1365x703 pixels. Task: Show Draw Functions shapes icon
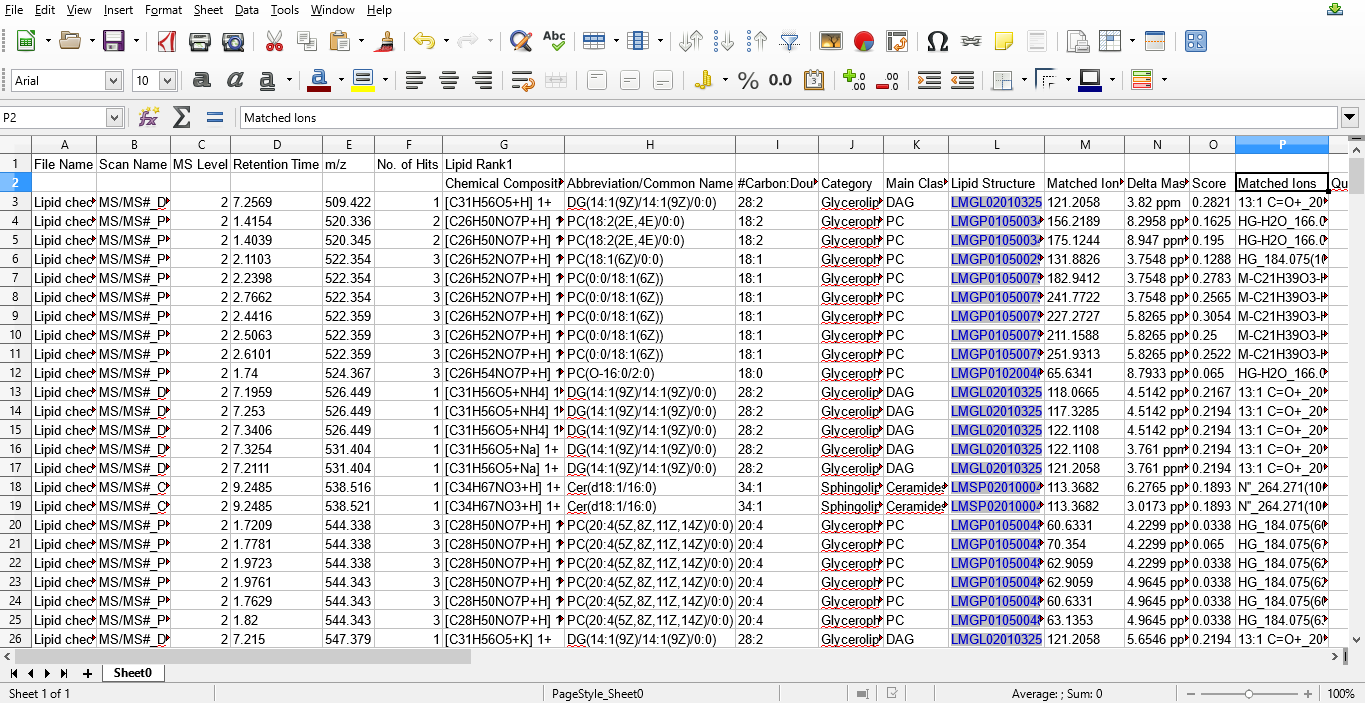tap(1195, 41)
